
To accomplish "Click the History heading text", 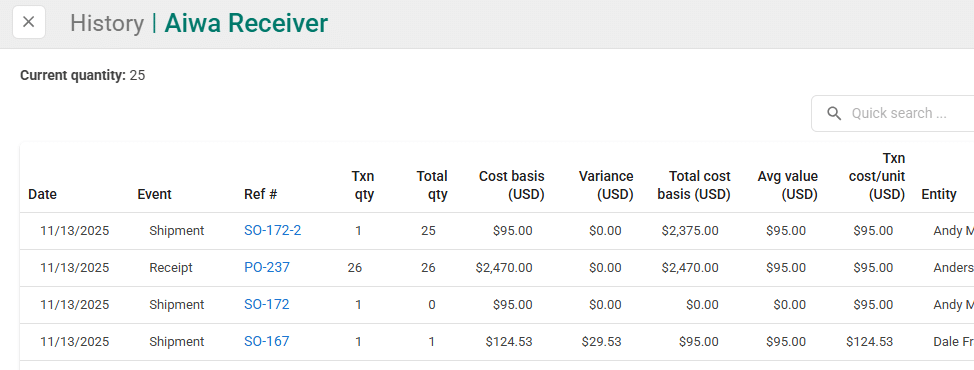I will click(107, 23).
